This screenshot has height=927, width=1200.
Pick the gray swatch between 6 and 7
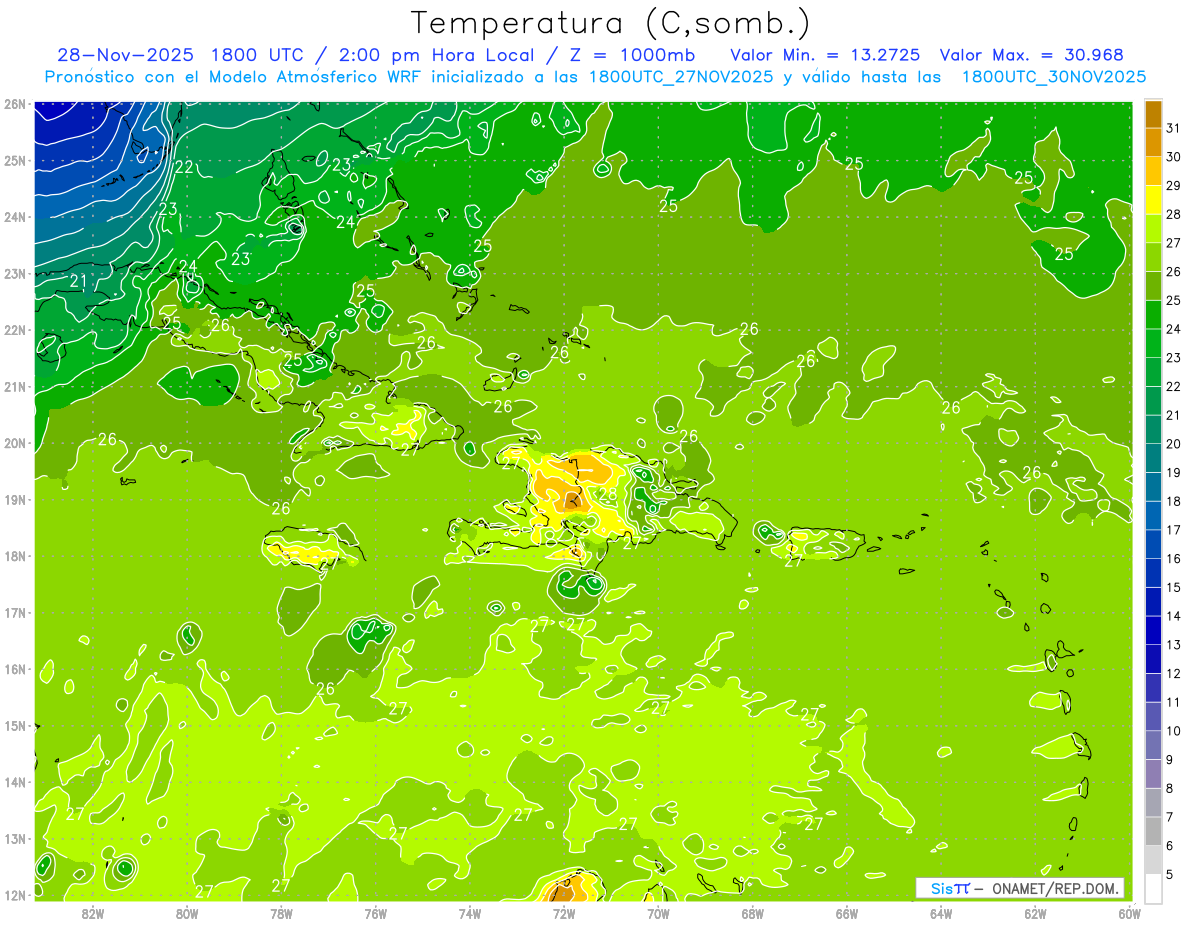[x=1153, y=831]
